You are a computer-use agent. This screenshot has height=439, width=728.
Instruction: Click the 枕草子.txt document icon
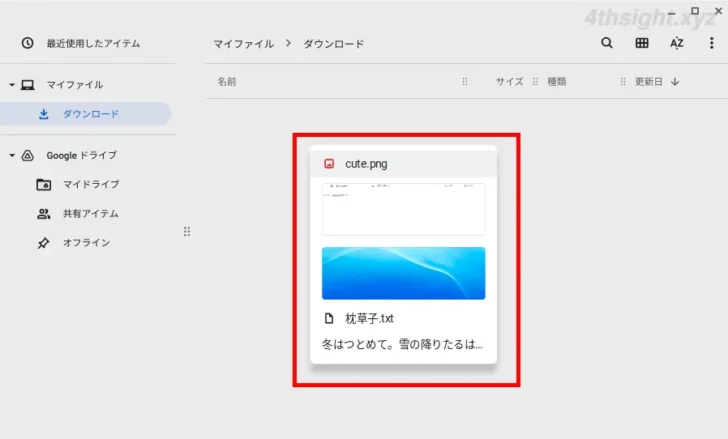[x=329, y=318]
